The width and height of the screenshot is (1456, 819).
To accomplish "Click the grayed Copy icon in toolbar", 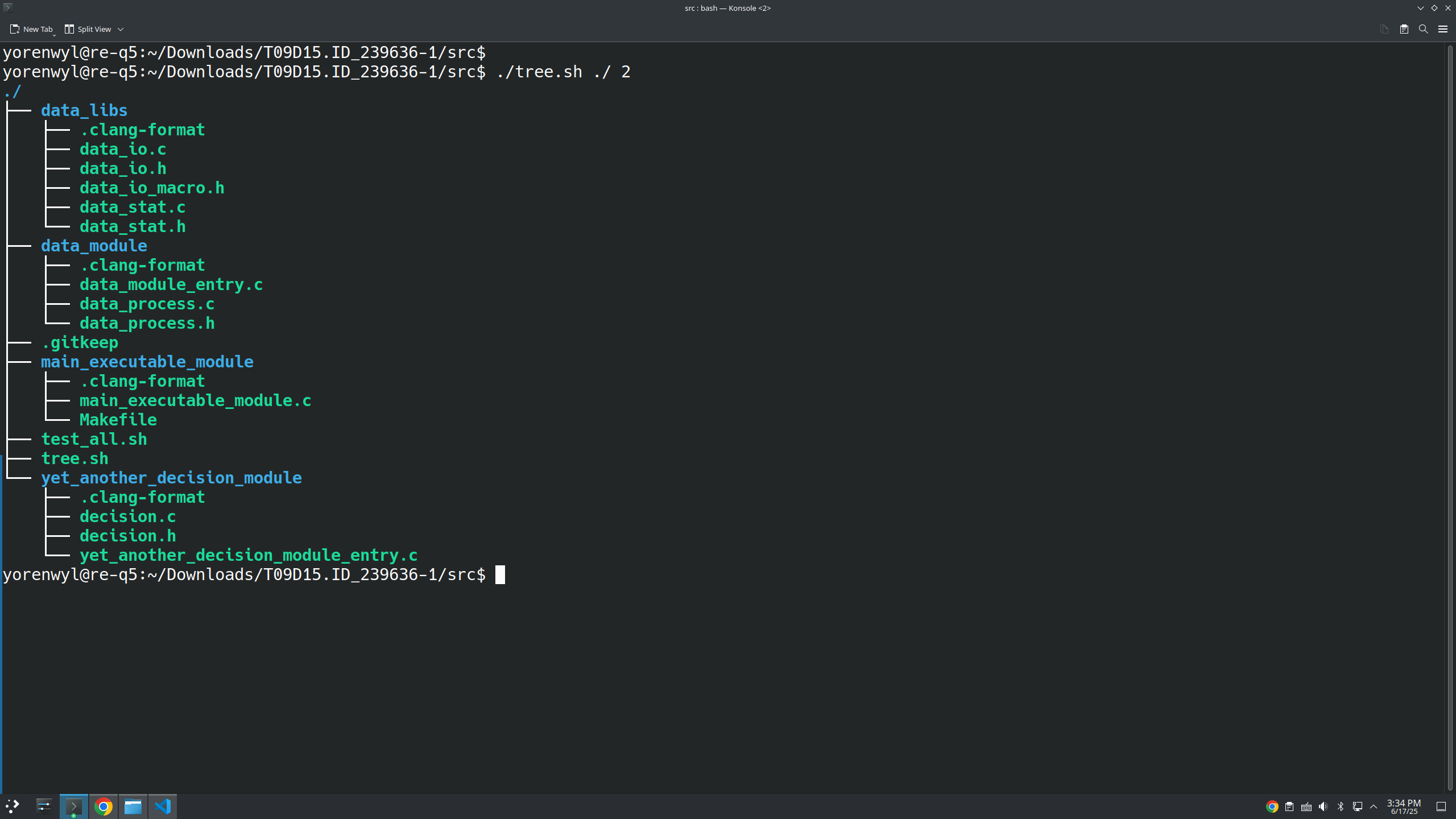I will (x=1384, y=29).
